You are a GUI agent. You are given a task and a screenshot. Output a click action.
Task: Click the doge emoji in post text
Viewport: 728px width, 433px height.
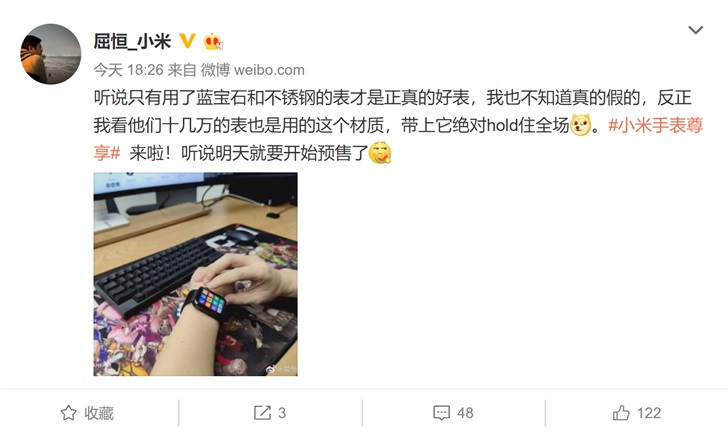[x=580, y=125]
